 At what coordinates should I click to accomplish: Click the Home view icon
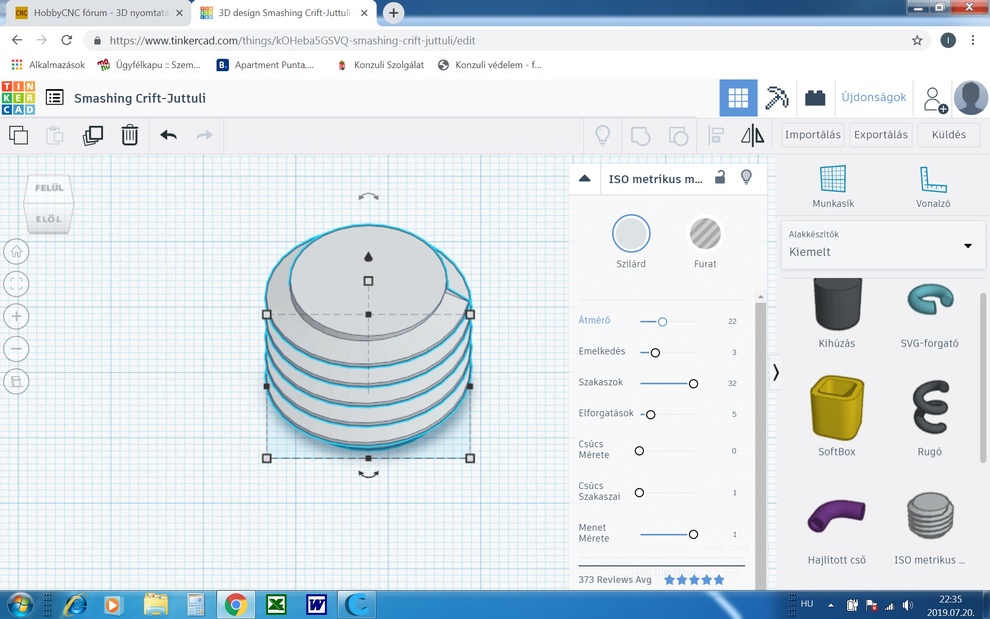pos(16,252)
